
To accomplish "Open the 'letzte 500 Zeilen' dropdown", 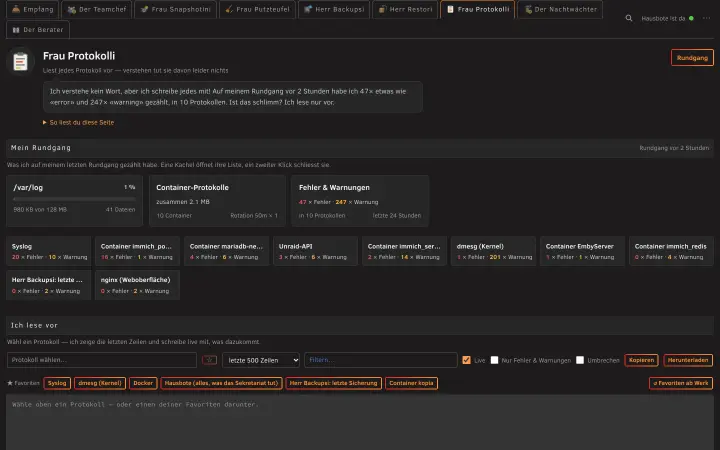I will pyautogui.click(x=261, y=360).
